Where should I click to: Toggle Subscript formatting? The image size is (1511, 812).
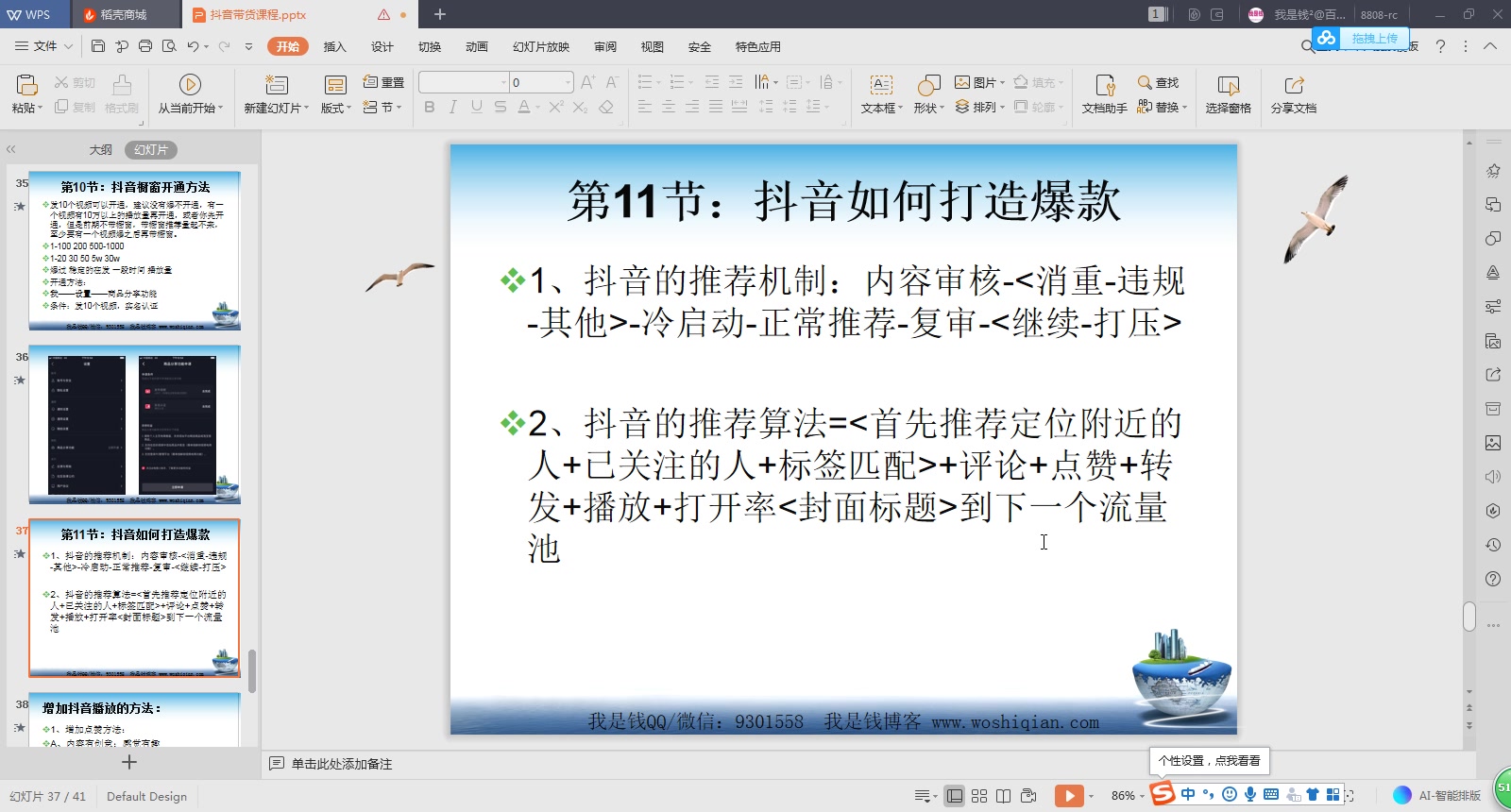[x=580, y=107]
